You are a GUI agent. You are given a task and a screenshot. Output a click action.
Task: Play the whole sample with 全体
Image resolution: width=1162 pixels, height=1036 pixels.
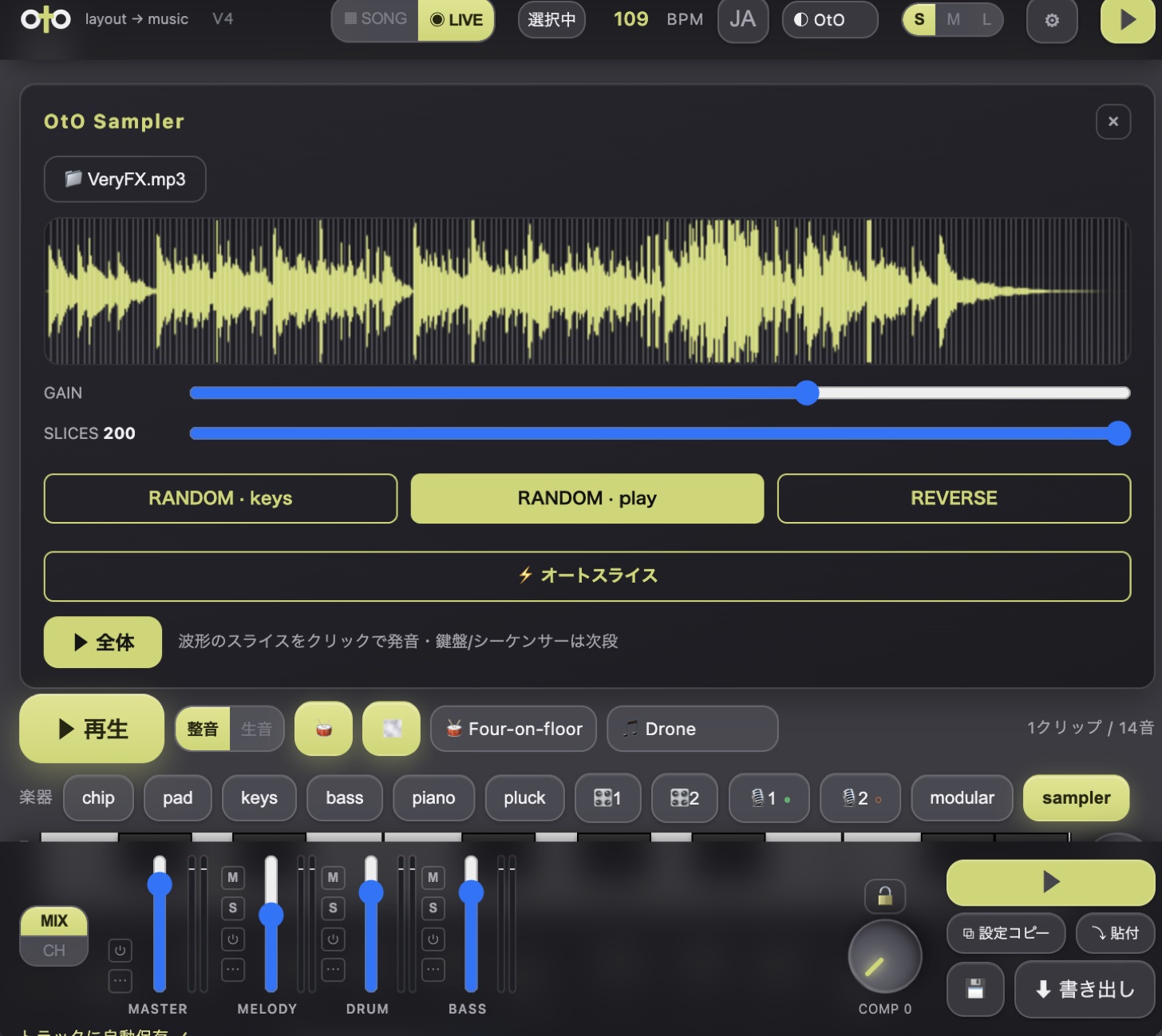pos(103,642)
